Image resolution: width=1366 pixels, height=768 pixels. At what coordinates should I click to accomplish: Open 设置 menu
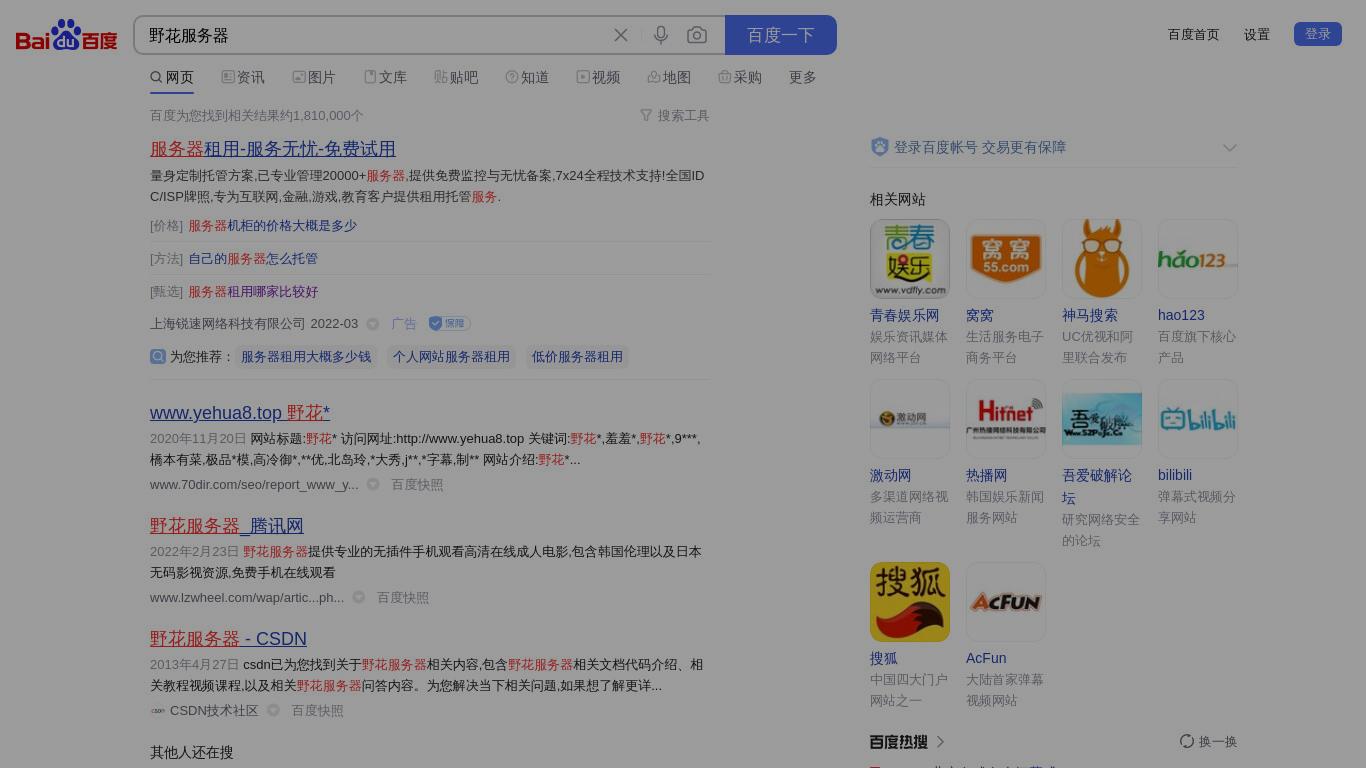click(1257, 34)
